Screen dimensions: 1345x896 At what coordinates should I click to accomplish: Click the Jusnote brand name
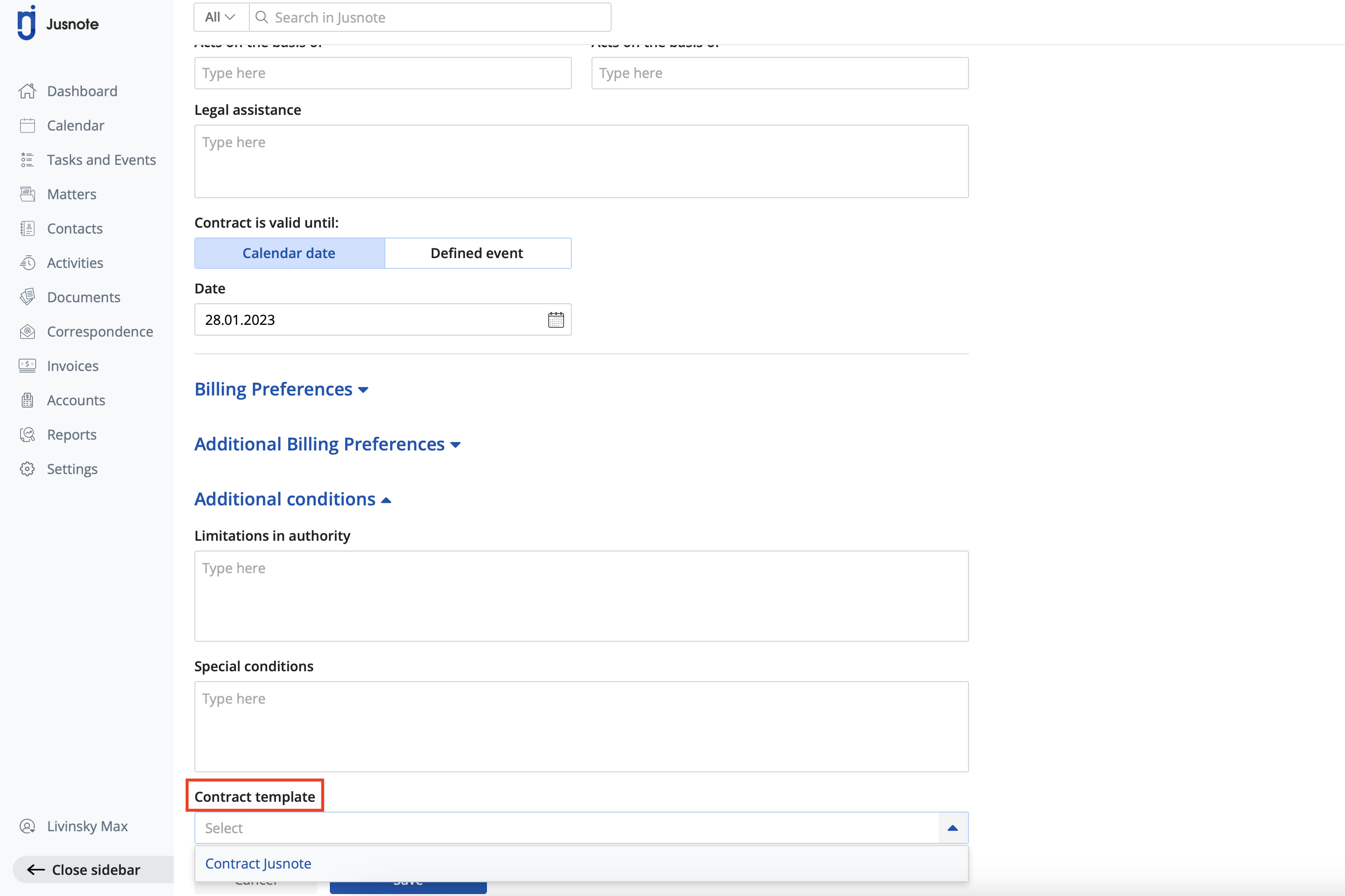pos(73,24)
